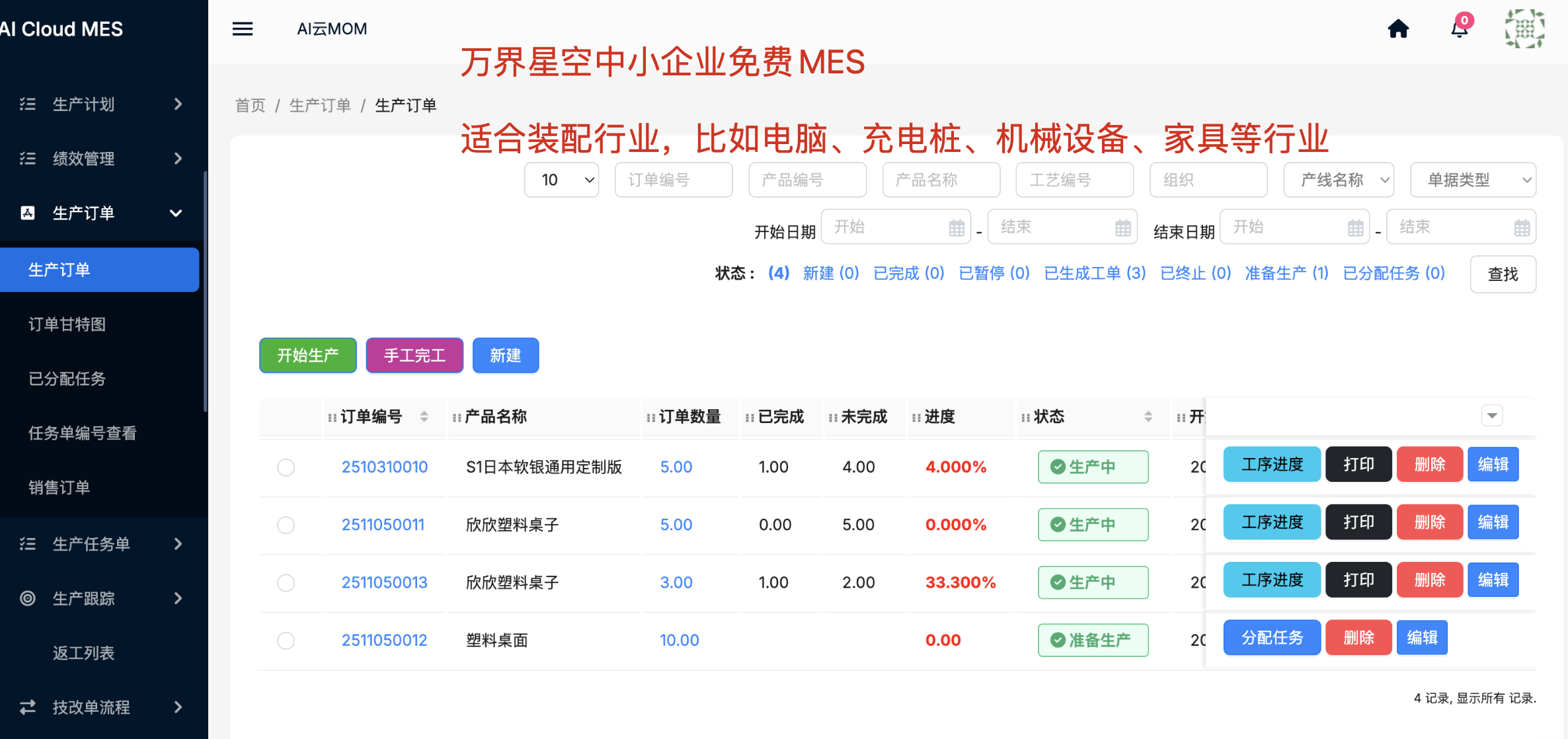Select the 生产计划 sidebar icon
The image size is (1568, 739).
(27, 104)
